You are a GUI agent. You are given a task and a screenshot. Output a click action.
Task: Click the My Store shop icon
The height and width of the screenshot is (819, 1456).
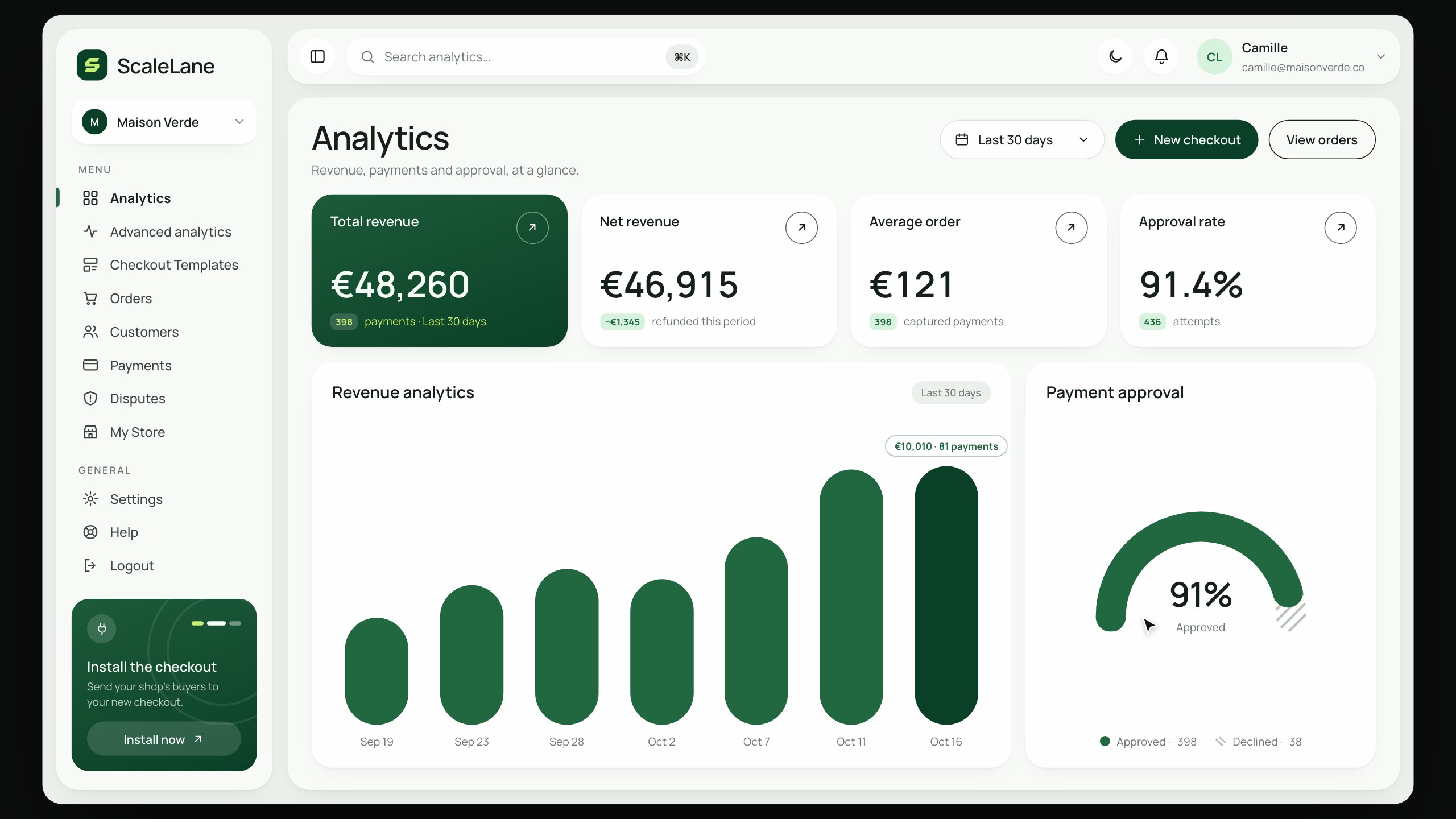tap(90, 432)
